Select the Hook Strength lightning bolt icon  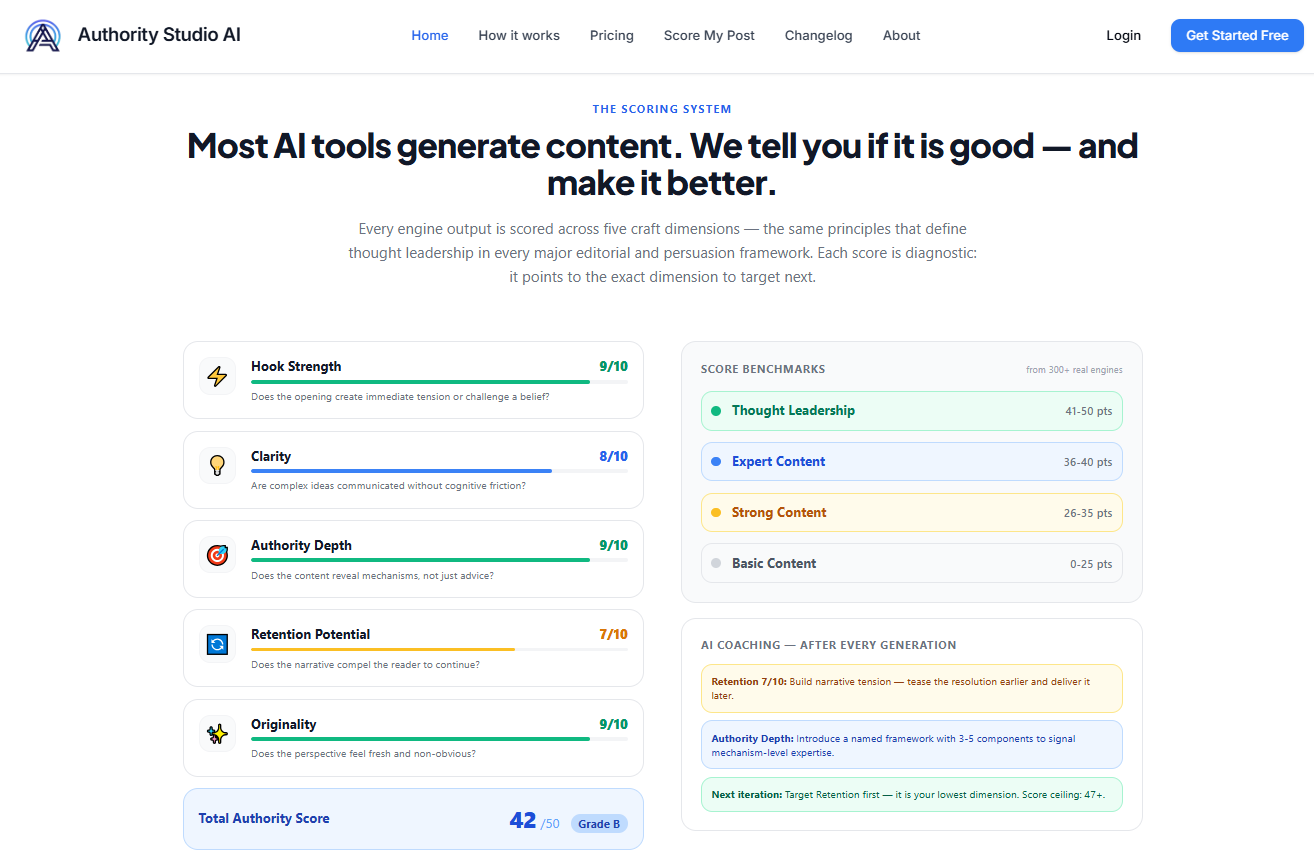217,376
